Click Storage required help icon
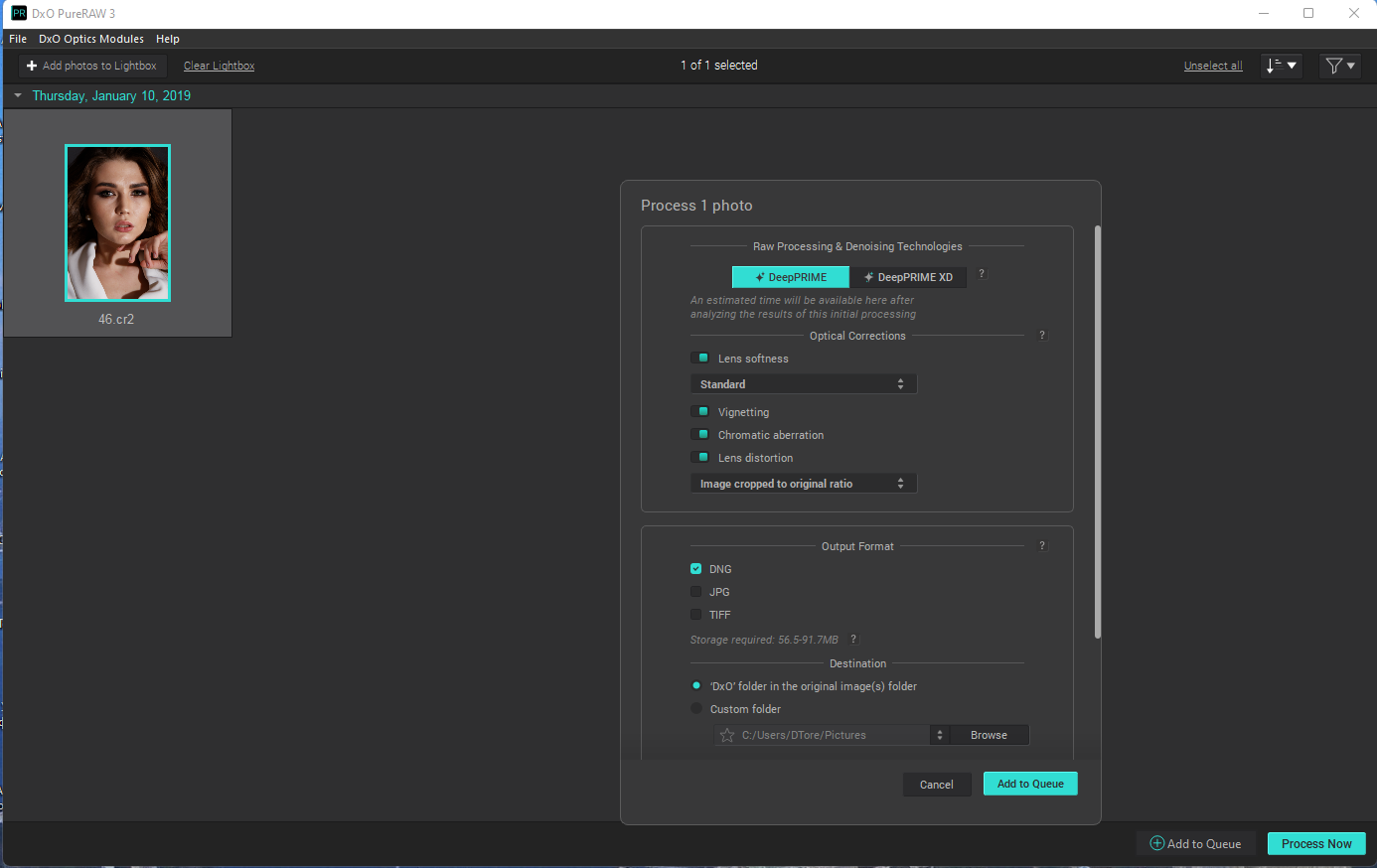1377x868 pixels. click(x=853, y=640)
